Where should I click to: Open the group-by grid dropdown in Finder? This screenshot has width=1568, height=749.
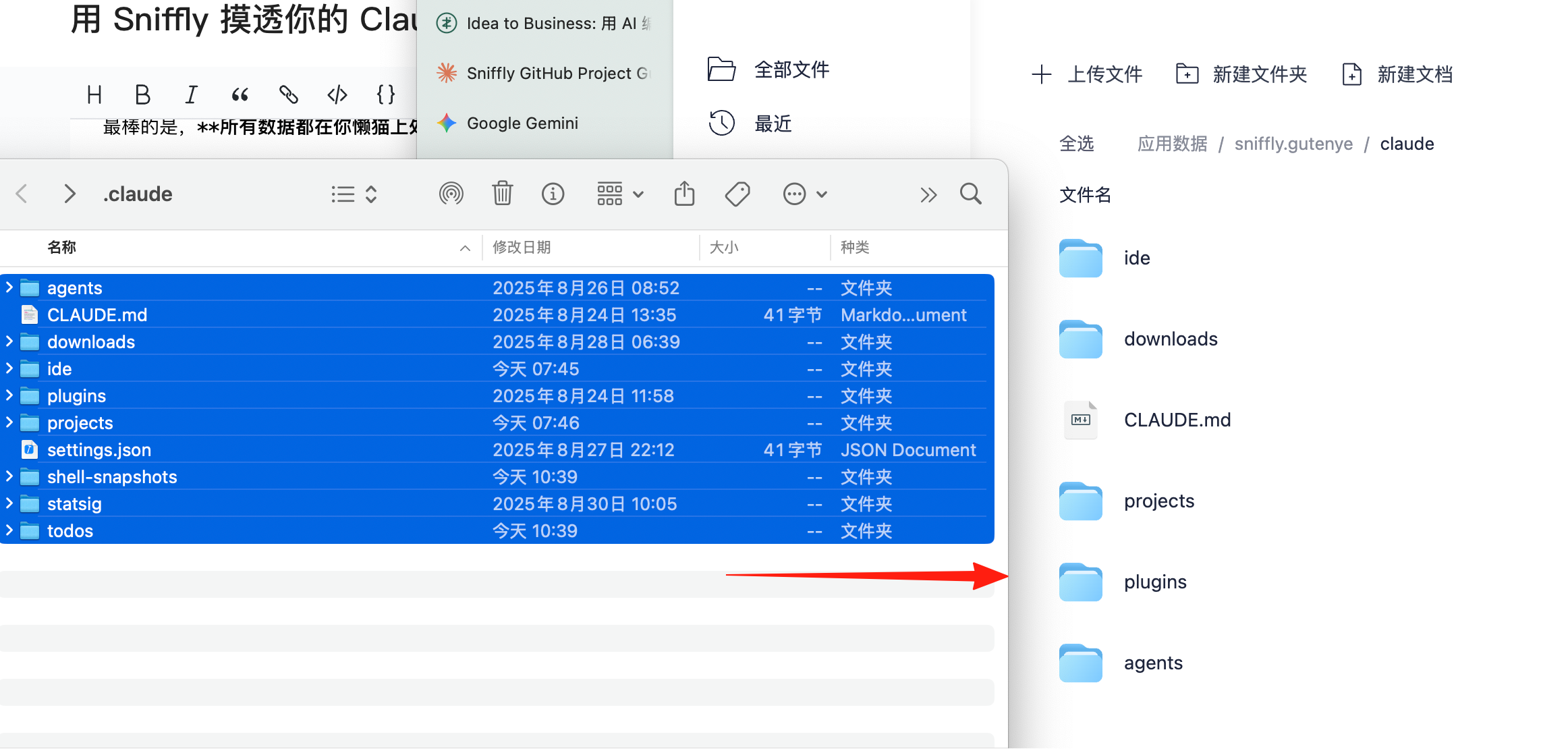[619, 194]
